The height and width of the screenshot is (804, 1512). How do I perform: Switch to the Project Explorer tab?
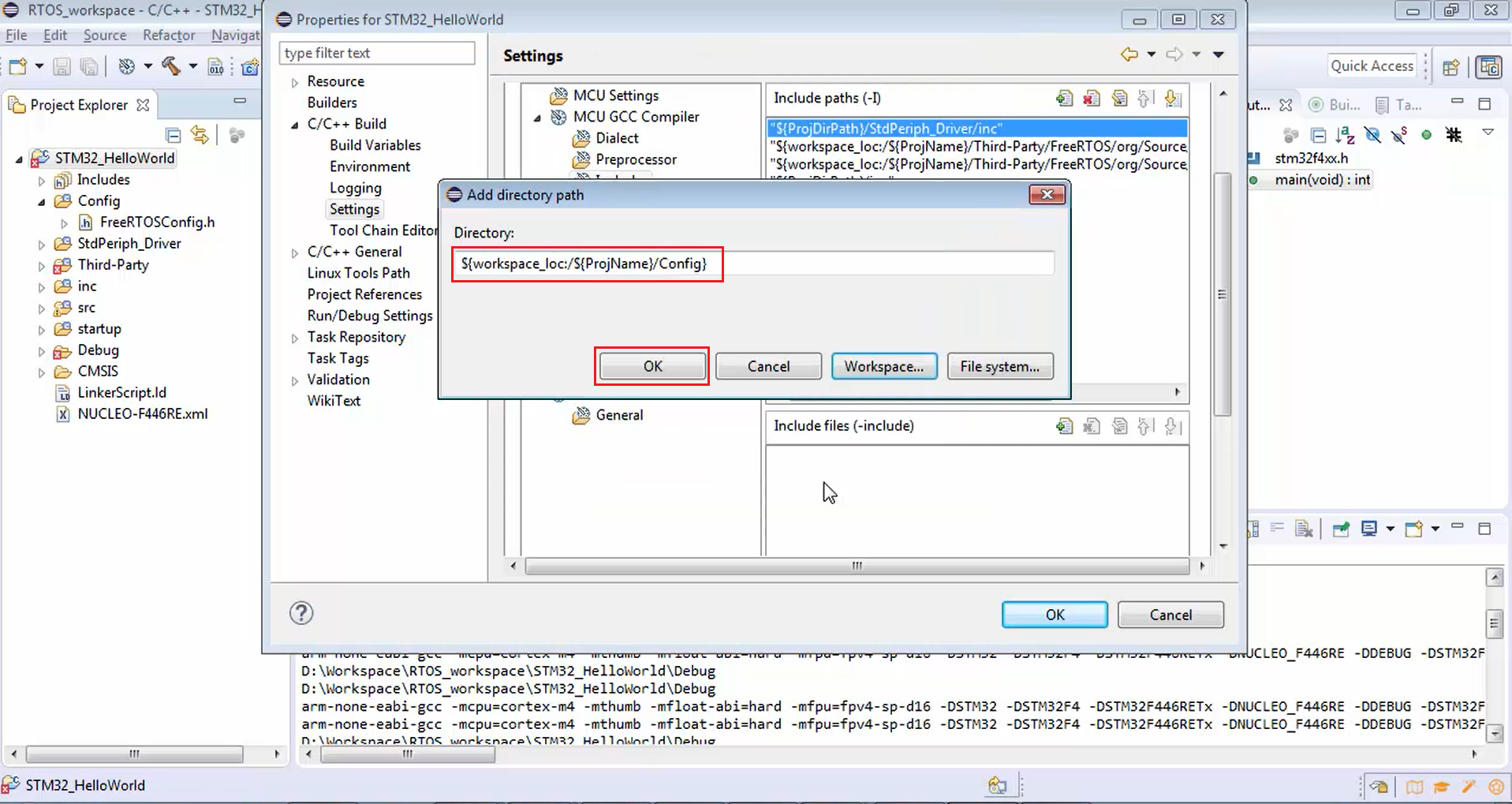78,105
